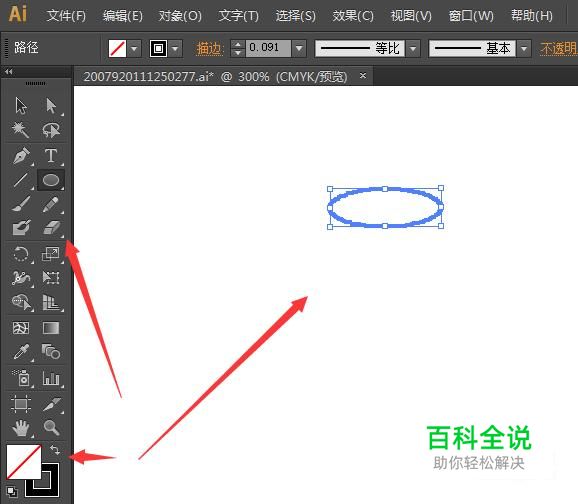Select the Artboard tool
Screen dimensions: 578x504
pyautogui.click(x=21, y=404)
